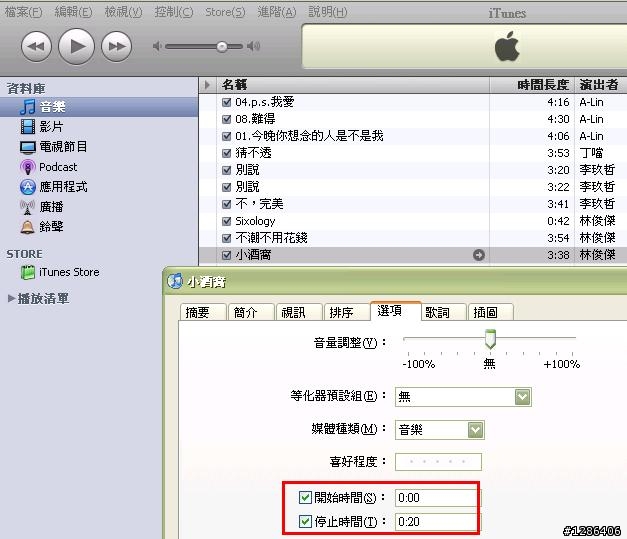This screenshot has width=627, height=539.
Task: Click the low volume speaker icon
Action: [x=158, y=46]
